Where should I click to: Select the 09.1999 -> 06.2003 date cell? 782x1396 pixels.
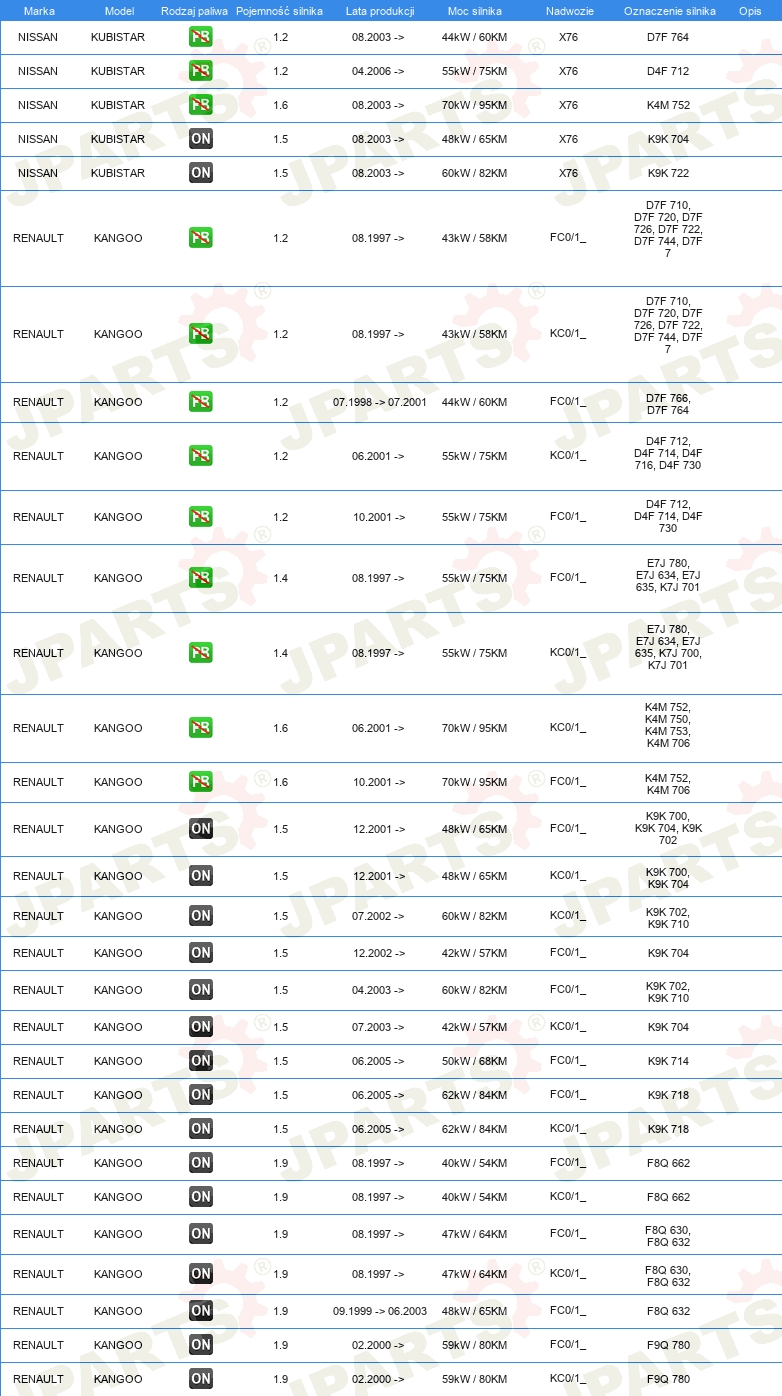(380, 1311)
